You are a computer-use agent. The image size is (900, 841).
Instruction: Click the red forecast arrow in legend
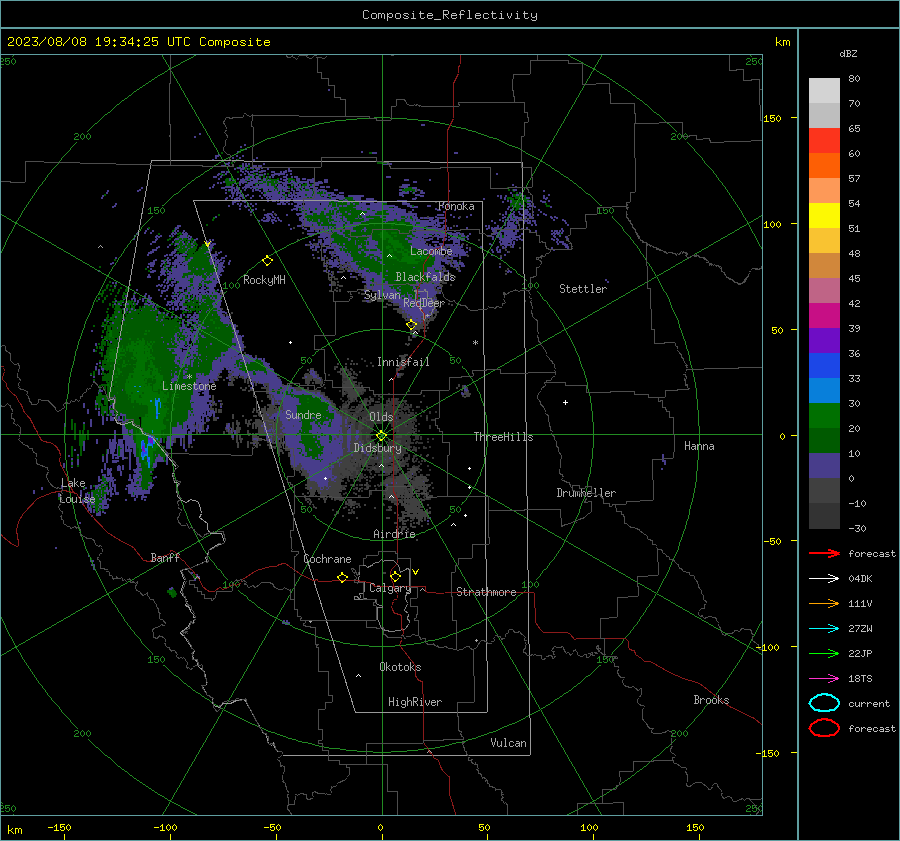click(x=824, y=553)
